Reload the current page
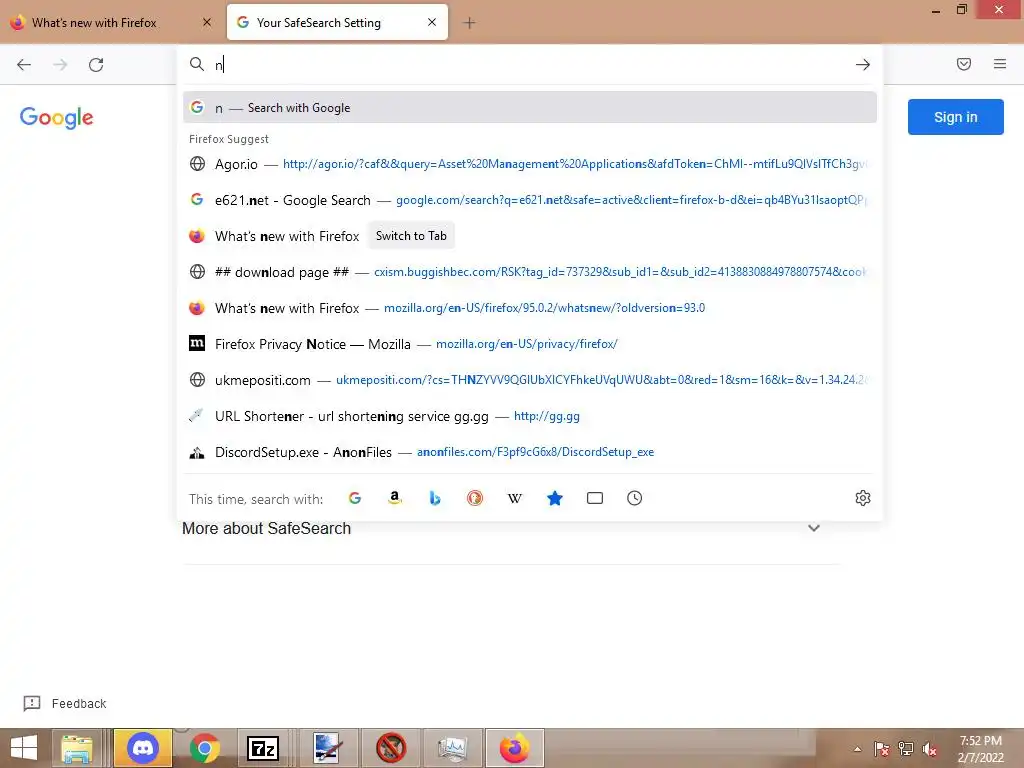1024x768 pixels. click(96, 65)
